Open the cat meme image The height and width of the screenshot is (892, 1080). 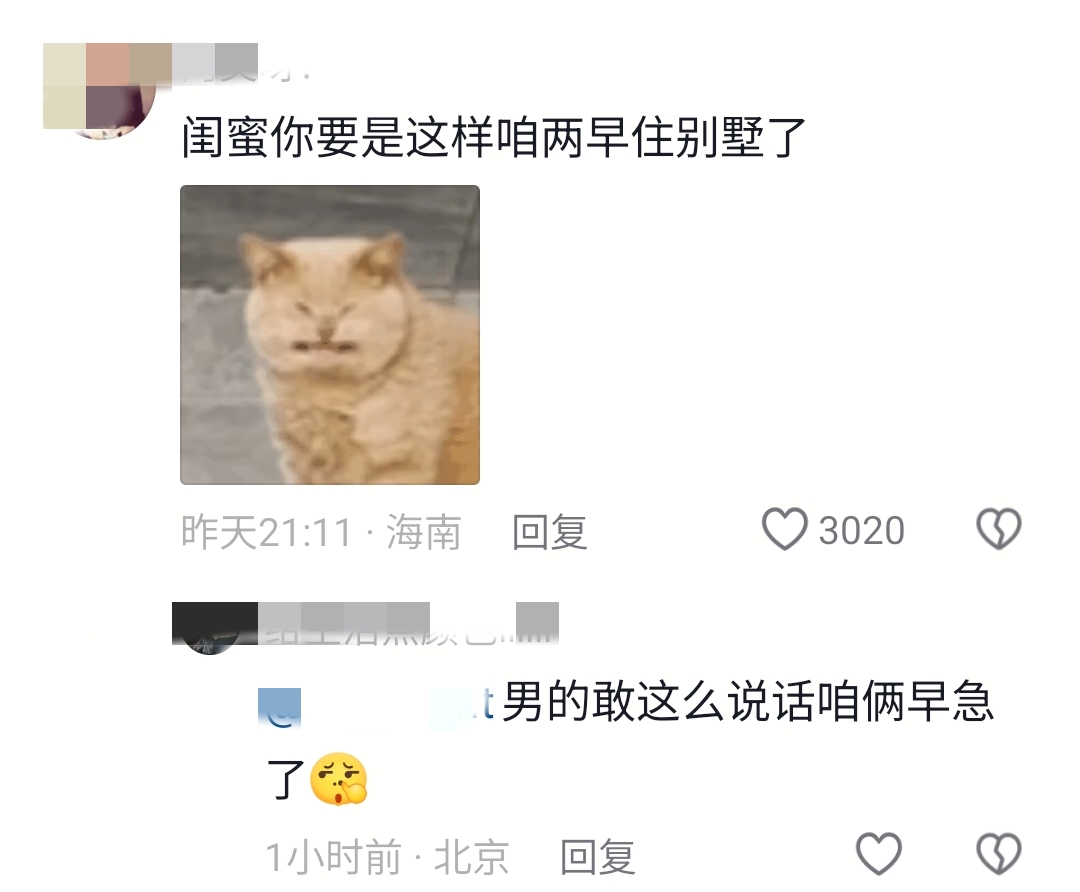(x=330, y=335)
